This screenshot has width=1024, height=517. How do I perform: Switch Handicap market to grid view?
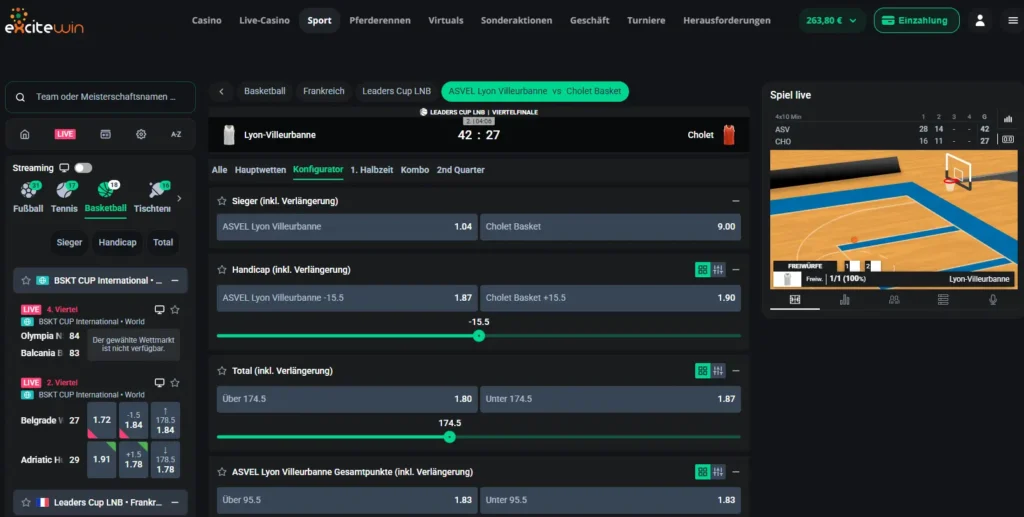coord(703,270)
